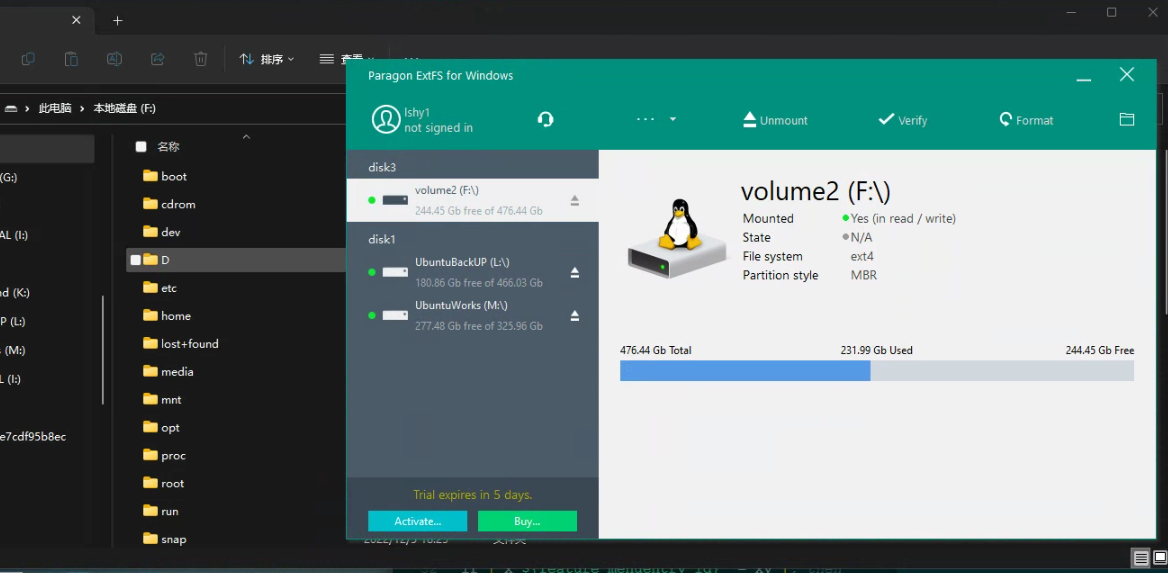This screenshot has height=573, width=1168.
Task: Close the current Explorer tab
Action: 76,20
